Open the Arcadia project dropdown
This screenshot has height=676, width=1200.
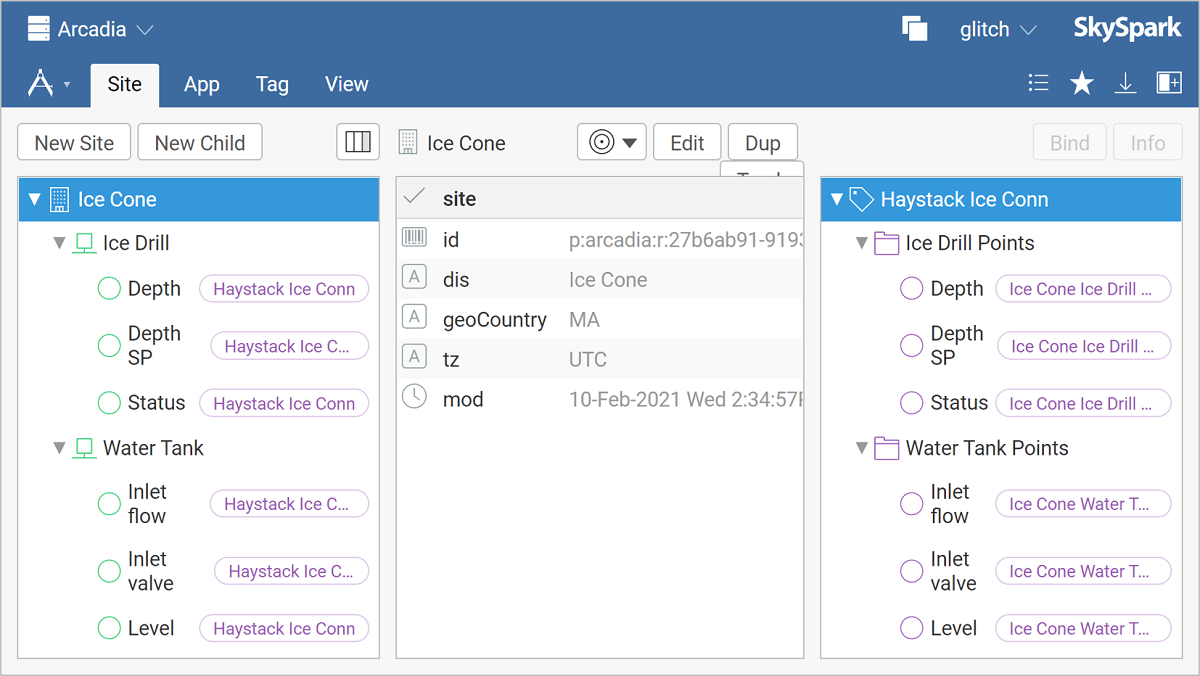click(x=91, y=29)
